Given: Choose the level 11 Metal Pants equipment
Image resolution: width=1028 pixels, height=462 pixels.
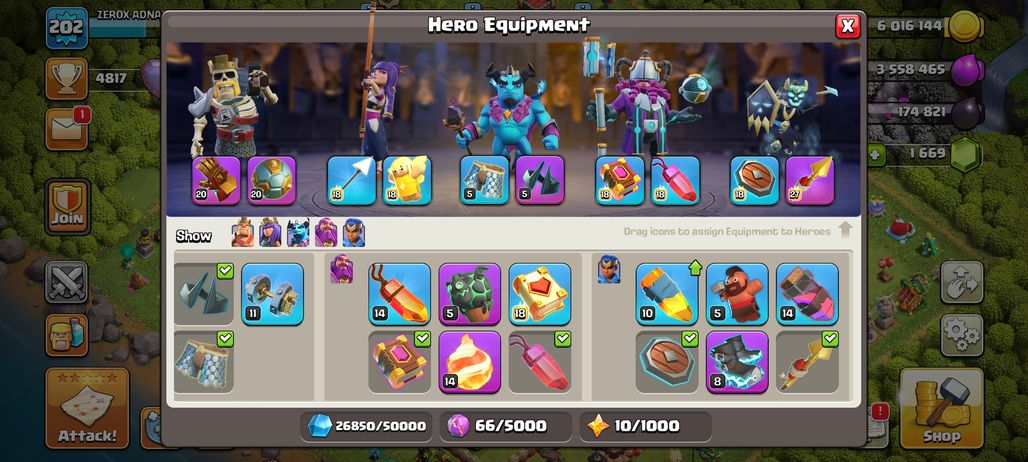Looking at the screenshot, I should [x=272, y=294].
